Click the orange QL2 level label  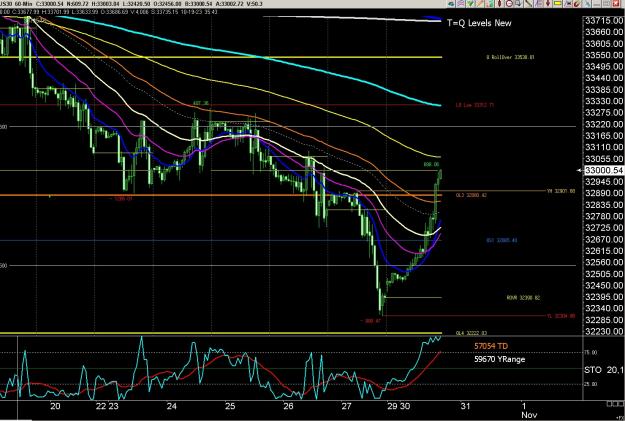[471, 195]
